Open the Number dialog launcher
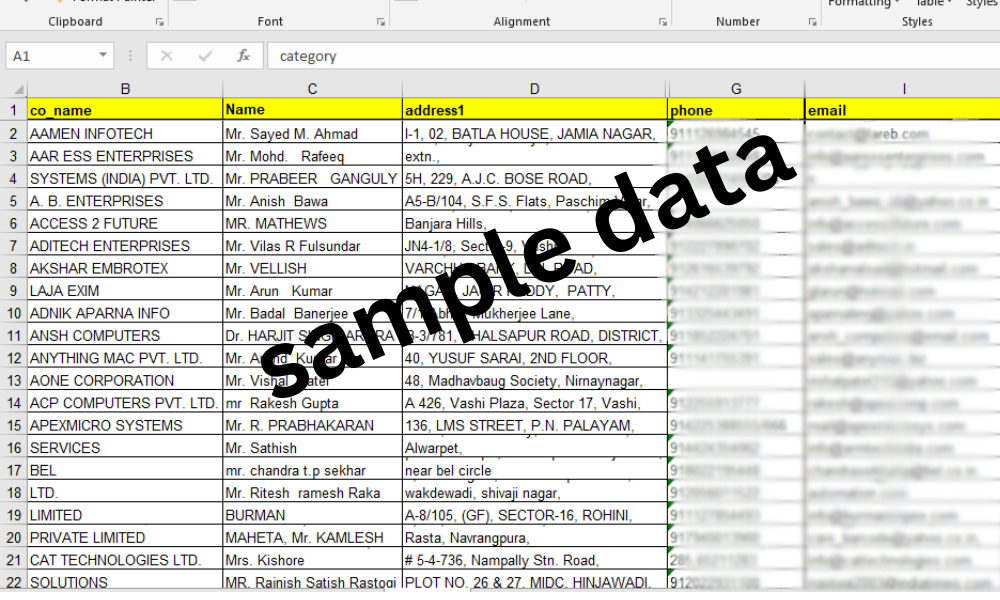This screenshot has height=600, width=1000. point(812,22)
